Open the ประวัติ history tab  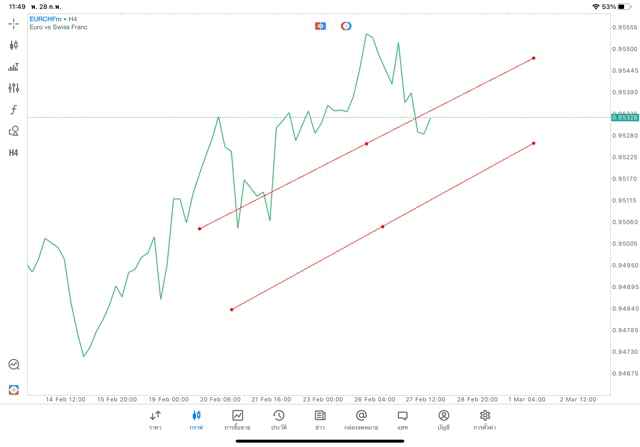278,420
